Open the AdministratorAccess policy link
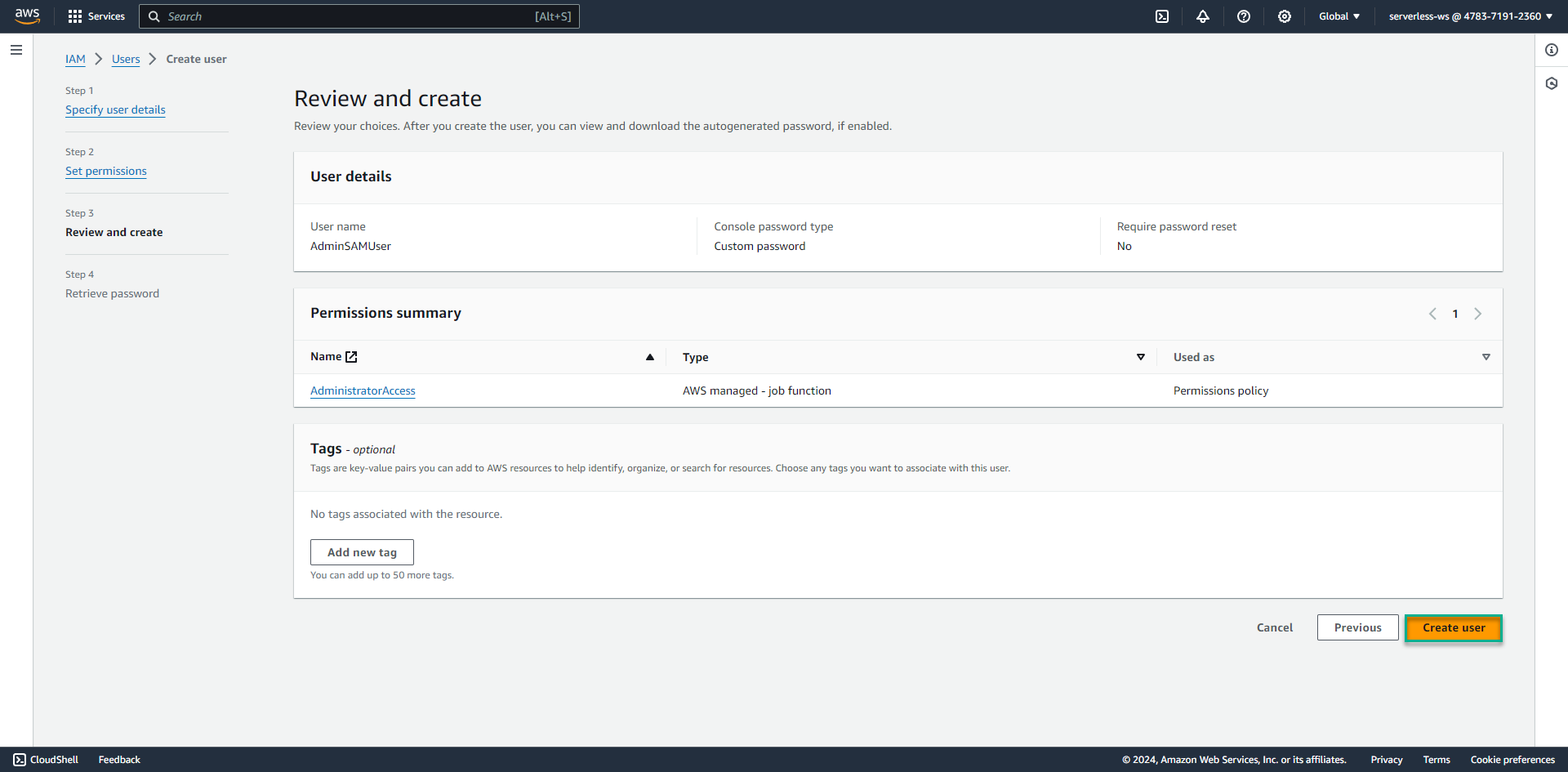 click(x=363, y=390)
